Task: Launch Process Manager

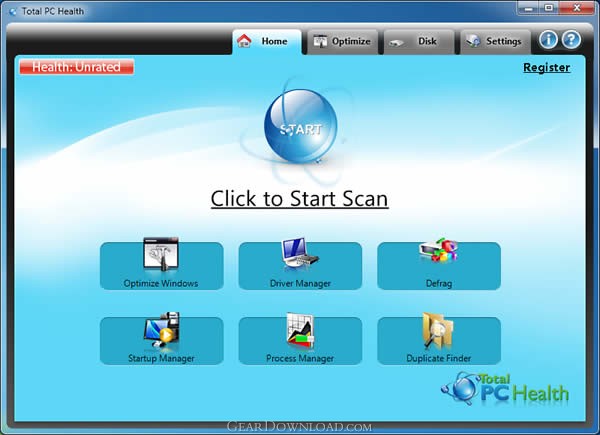Action: [300, 341]
